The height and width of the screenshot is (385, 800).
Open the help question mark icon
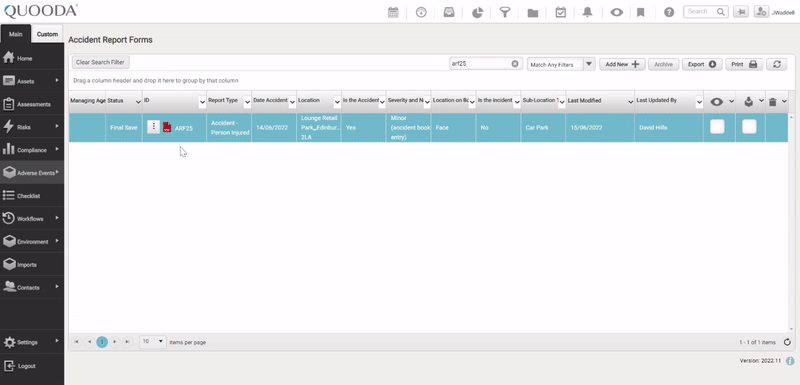(x=669, y=12)
